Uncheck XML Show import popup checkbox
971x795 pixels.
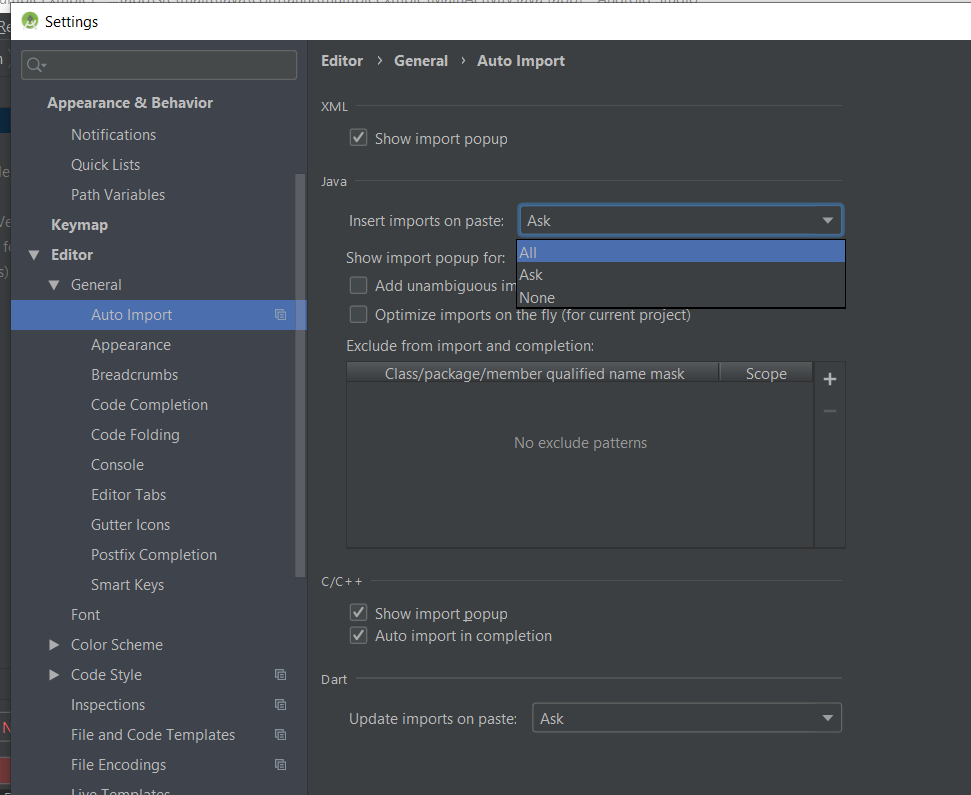[x=359, y=138]
